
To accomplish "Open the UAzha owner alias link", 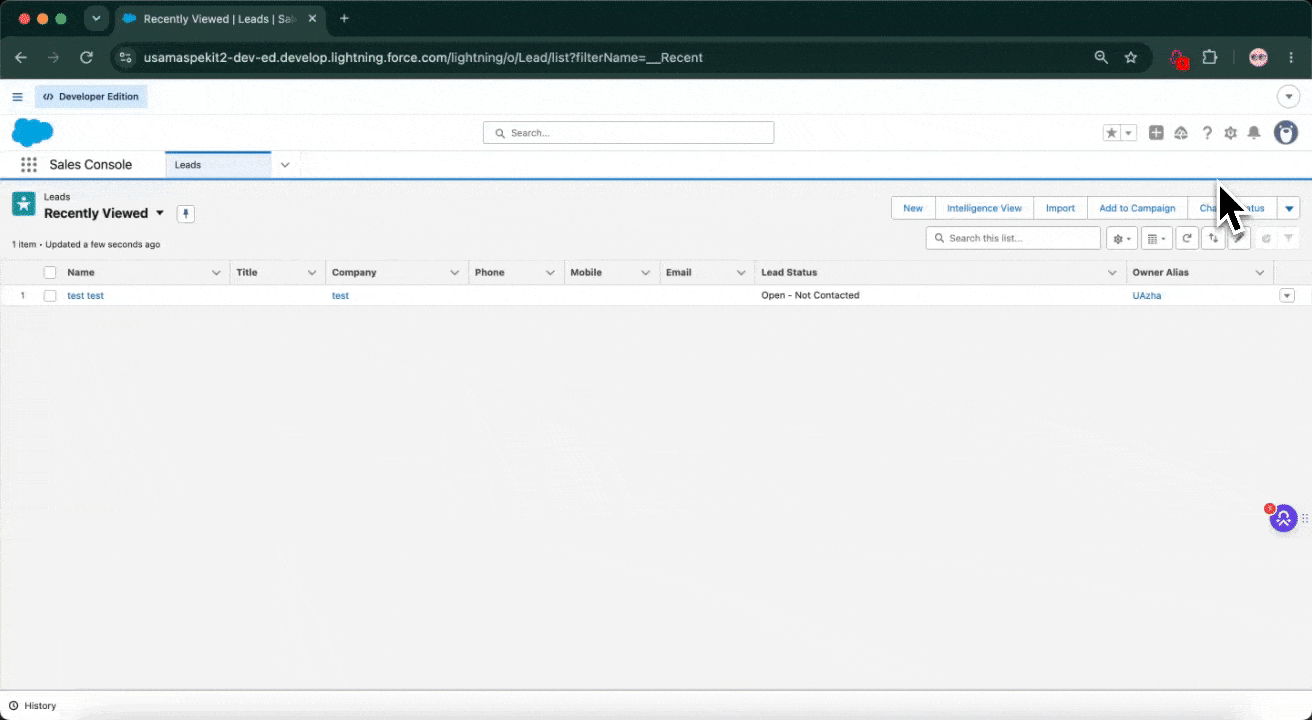I will click(x=1147, y=296).
